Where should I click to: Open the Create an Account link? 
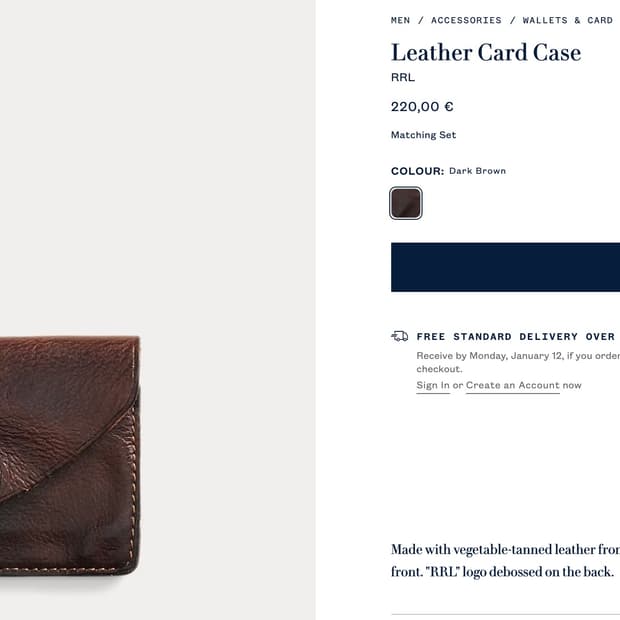pos(513,386)
